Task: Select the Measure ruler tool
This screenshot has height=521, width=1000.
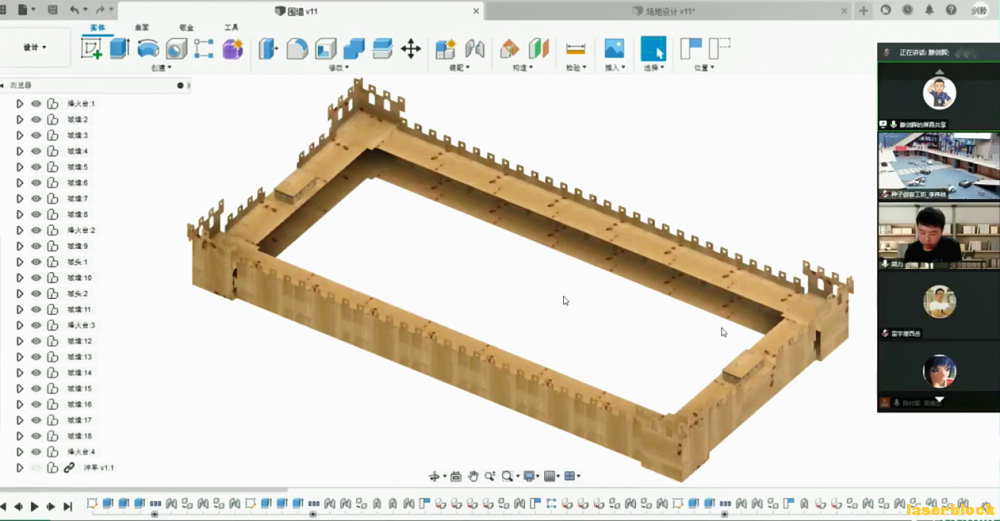Action: [575, 49]
